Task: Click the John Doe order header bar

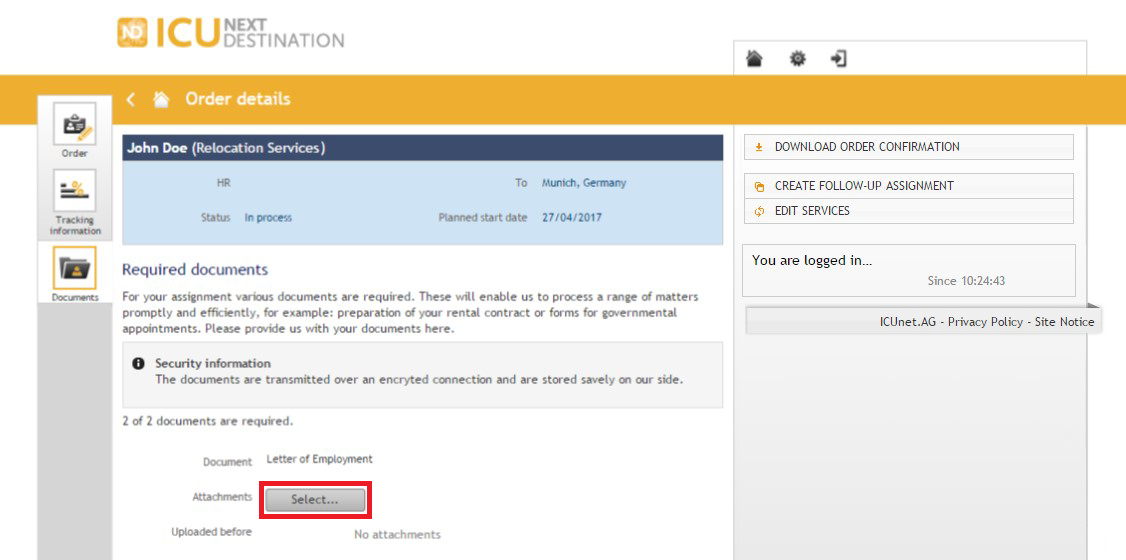Action: pos(422,148)
